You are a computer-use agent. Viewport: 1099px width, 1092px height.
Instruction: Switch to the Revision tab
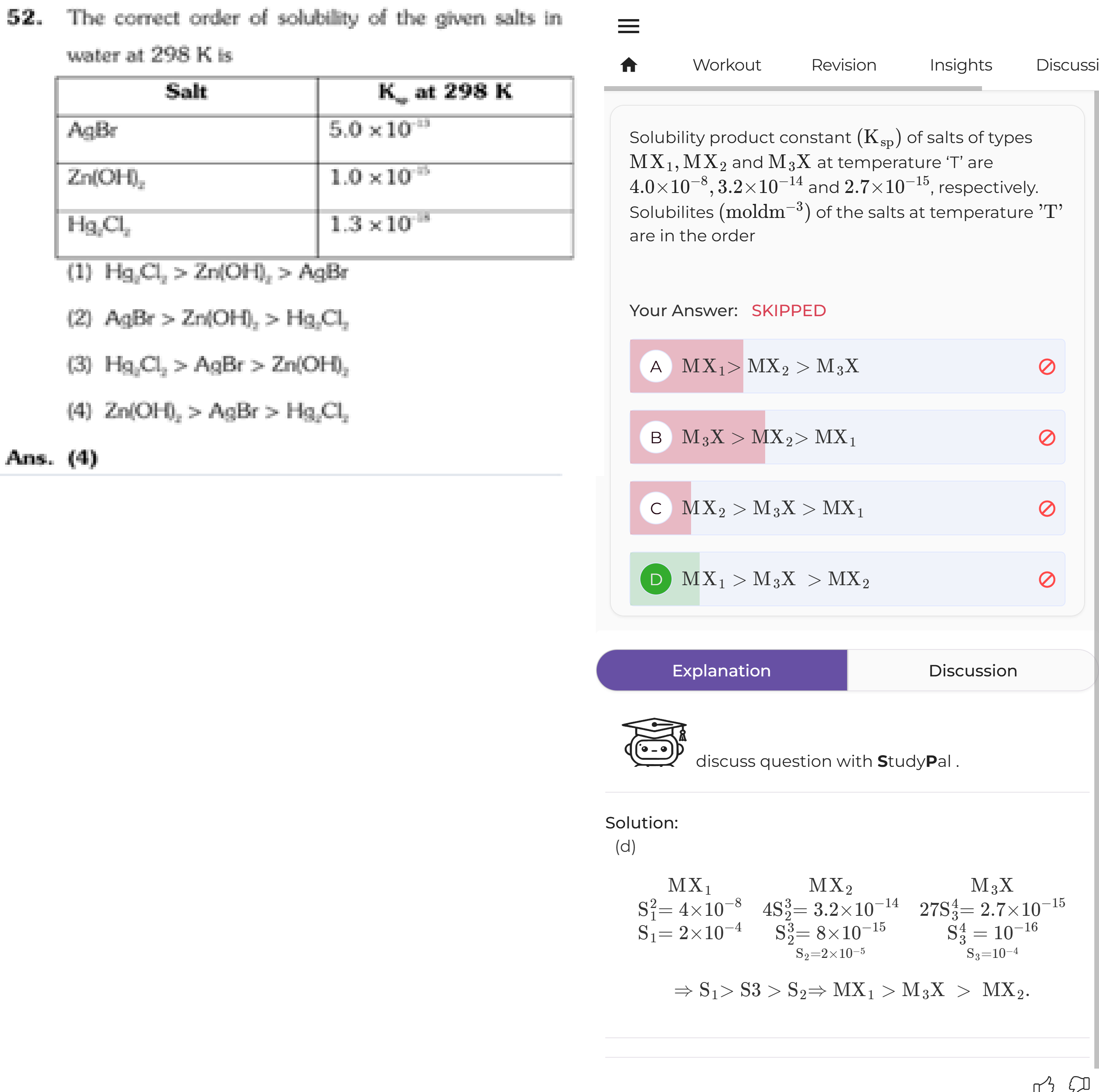pos(844,65)
